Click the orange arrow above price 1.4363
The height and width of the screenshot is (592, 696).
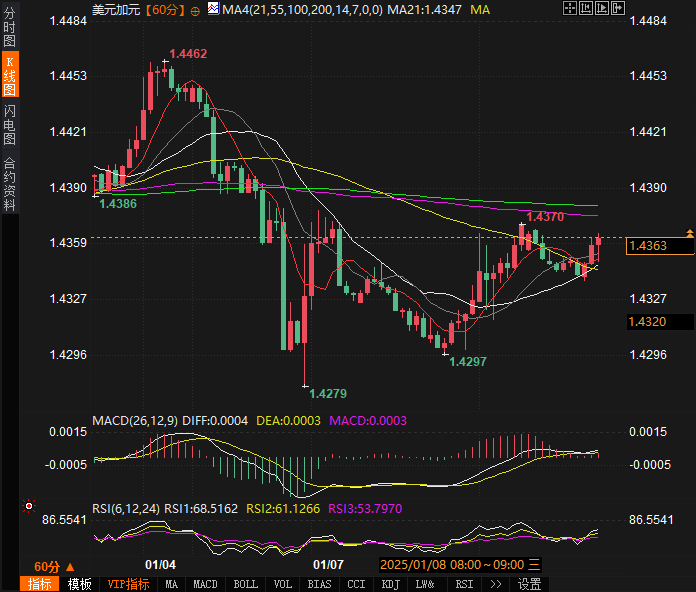[689, 233]
